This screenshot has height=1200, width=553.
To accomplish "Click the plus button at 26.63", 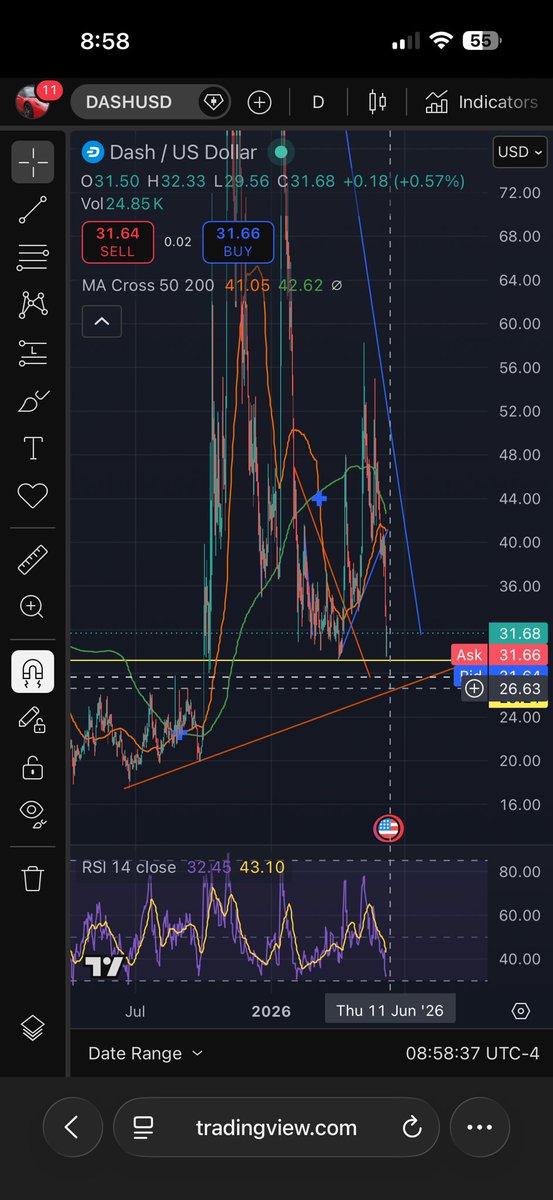I will point(474,688).
